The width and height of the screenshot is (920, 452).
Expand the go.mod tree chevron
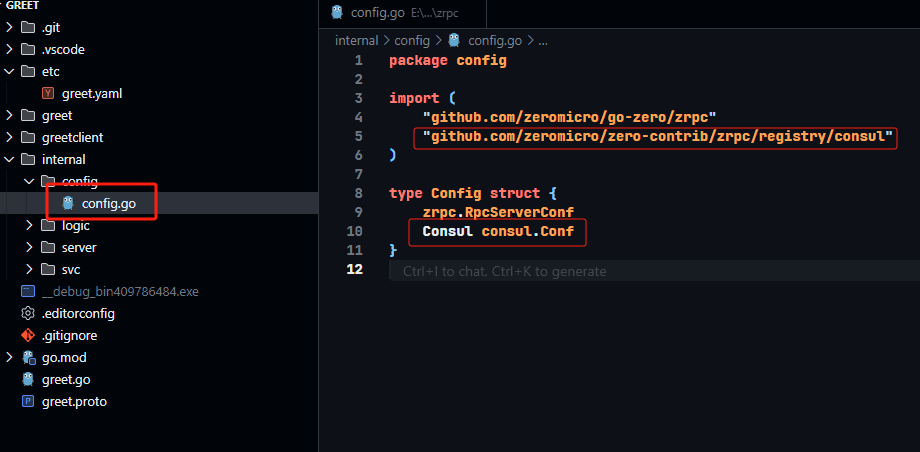pos(10,357)
